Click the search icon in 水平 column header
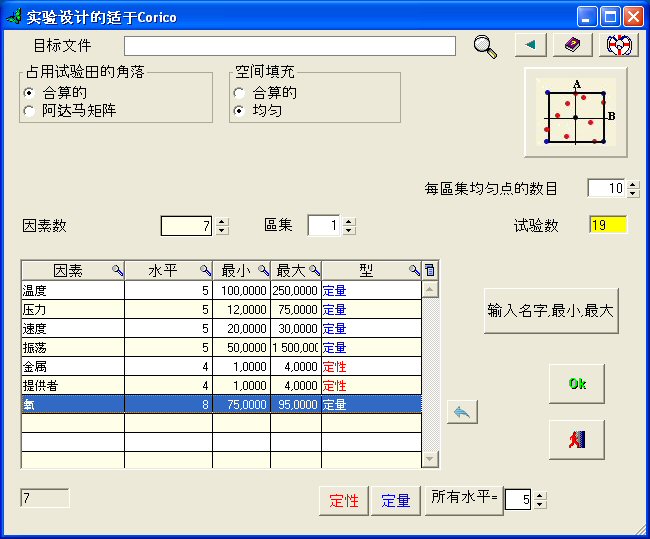 click(x=206, y=271)
